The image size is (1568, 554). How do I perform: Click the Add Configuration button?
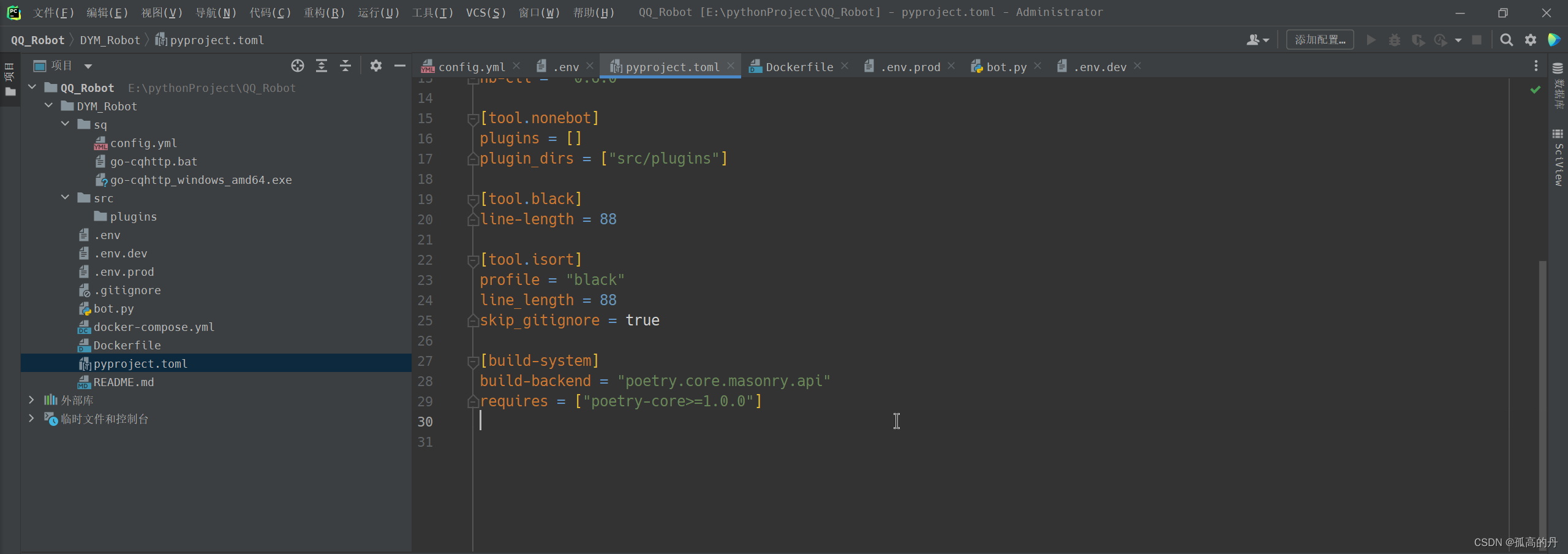coord(1320,40)
